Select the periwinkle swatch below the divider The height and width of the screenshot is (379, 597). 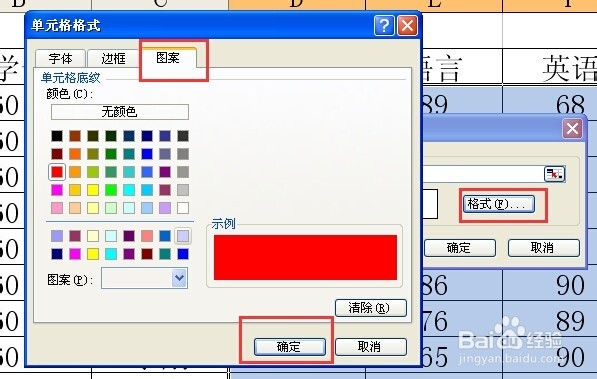57,236
